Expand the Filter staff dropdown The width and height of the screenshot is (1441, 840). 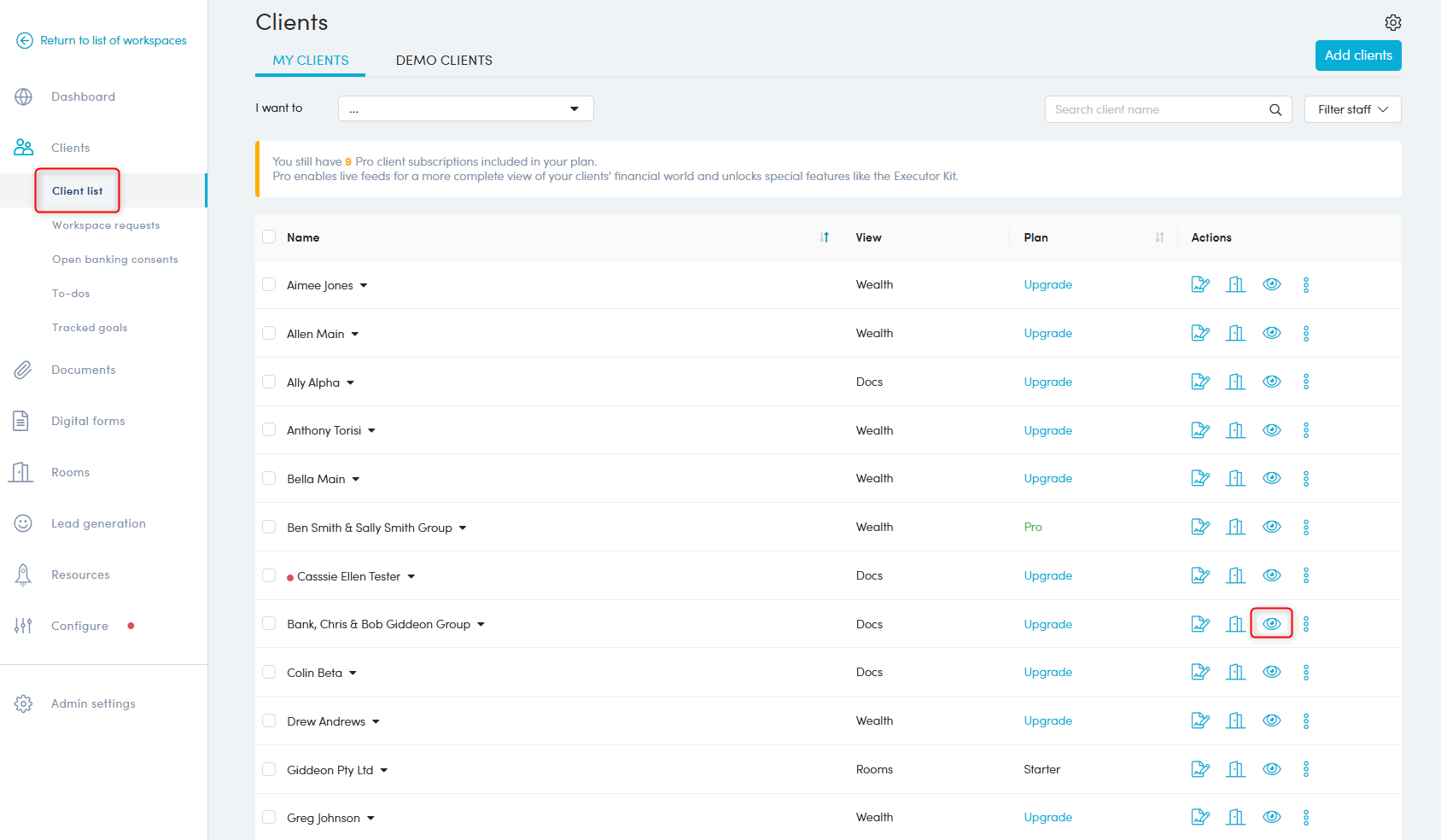coord(1352,109)
